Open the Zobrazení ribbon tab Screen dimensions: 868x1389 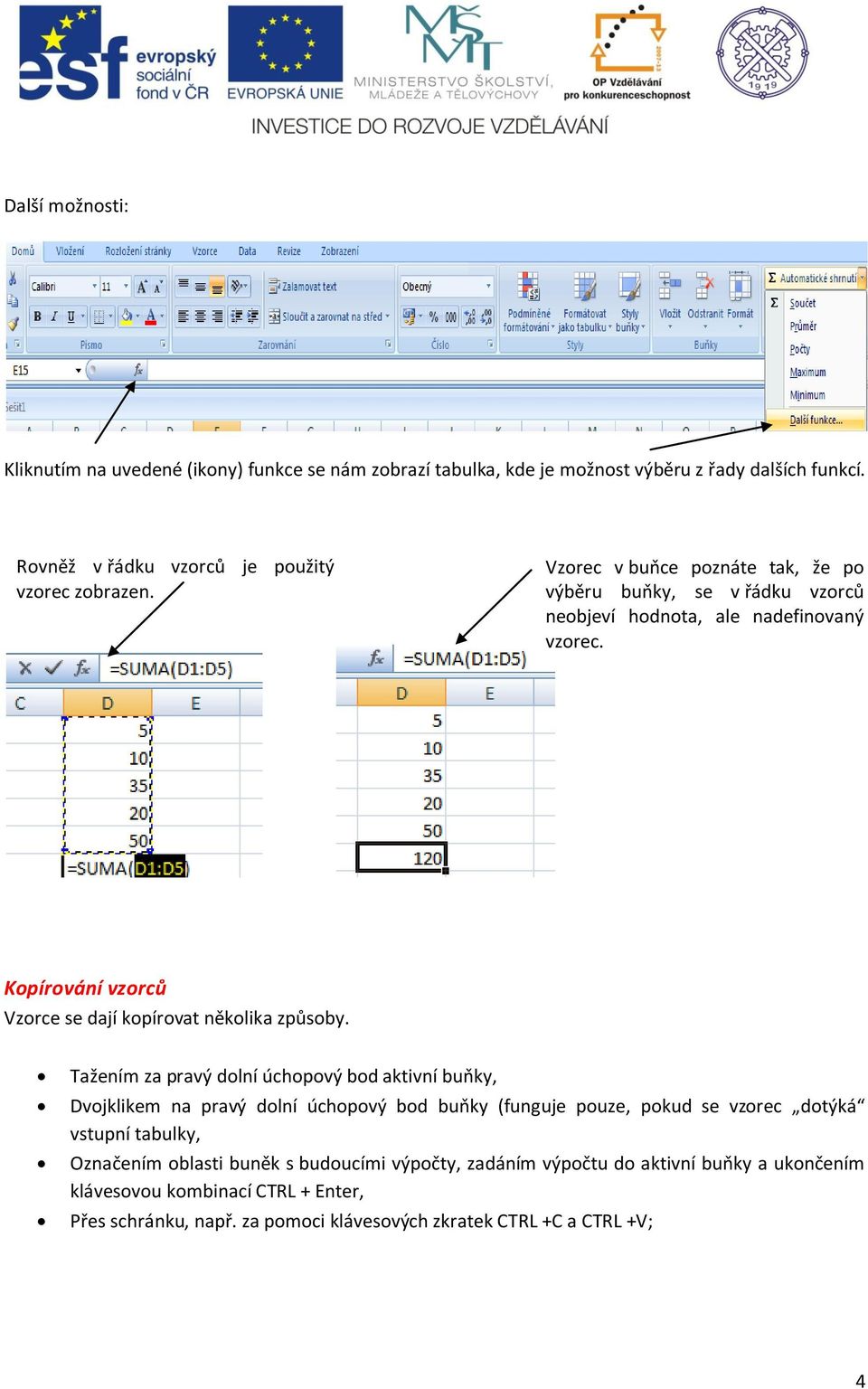click(339, 250)
